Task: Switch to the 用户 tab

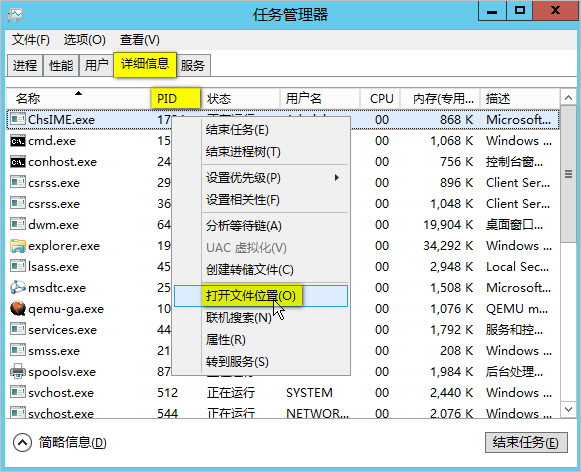Action: click(x=96, y=66)
